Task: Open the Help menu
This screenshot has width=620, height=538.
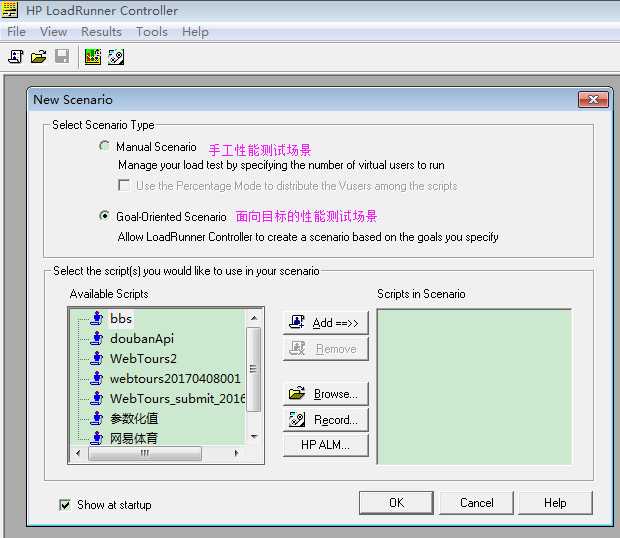Action: coord(195,32)
